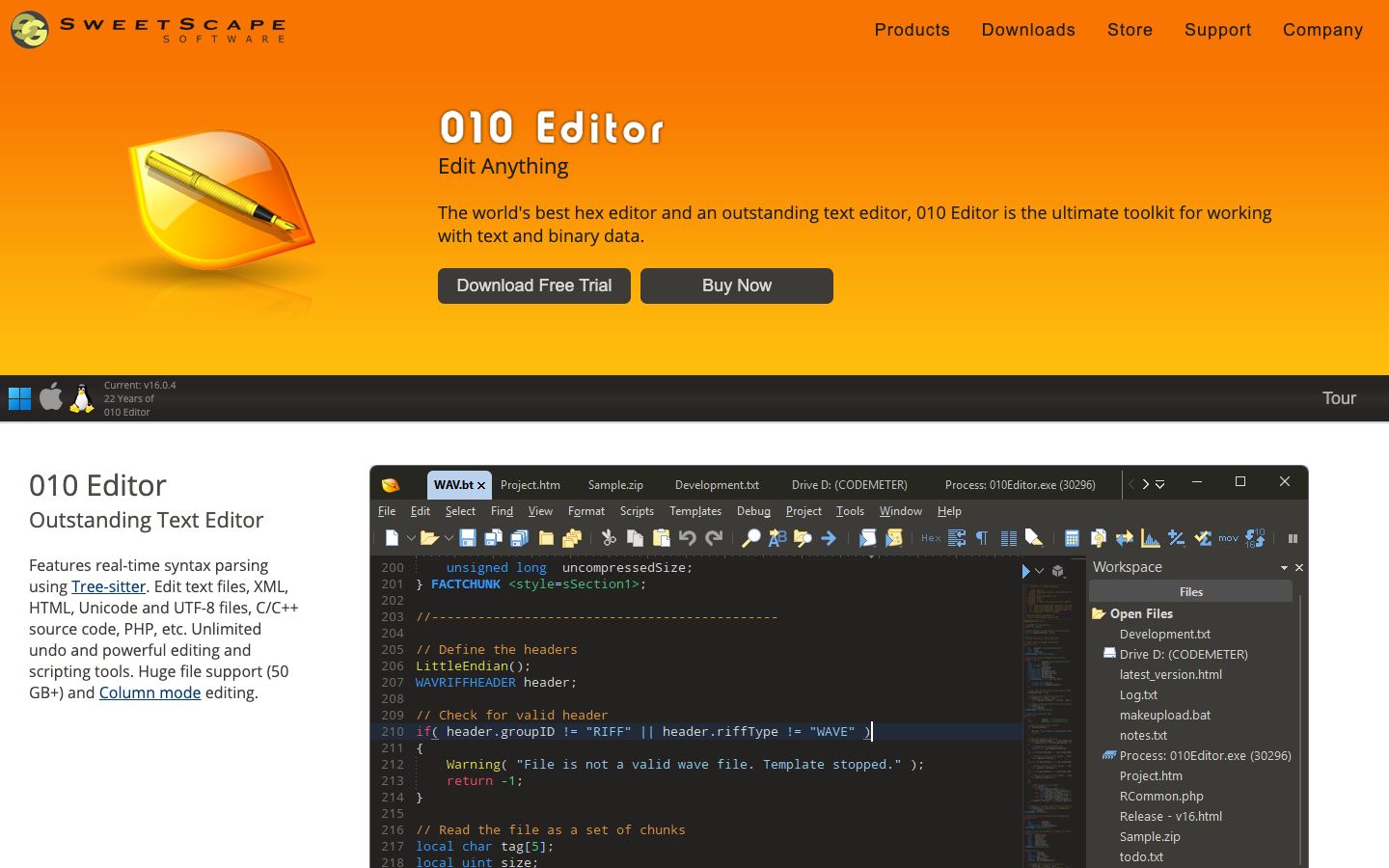The image size is (1389, 868).
Task: Select RCommon.php in Workspace files
Action: click(x=1161, y=796)
